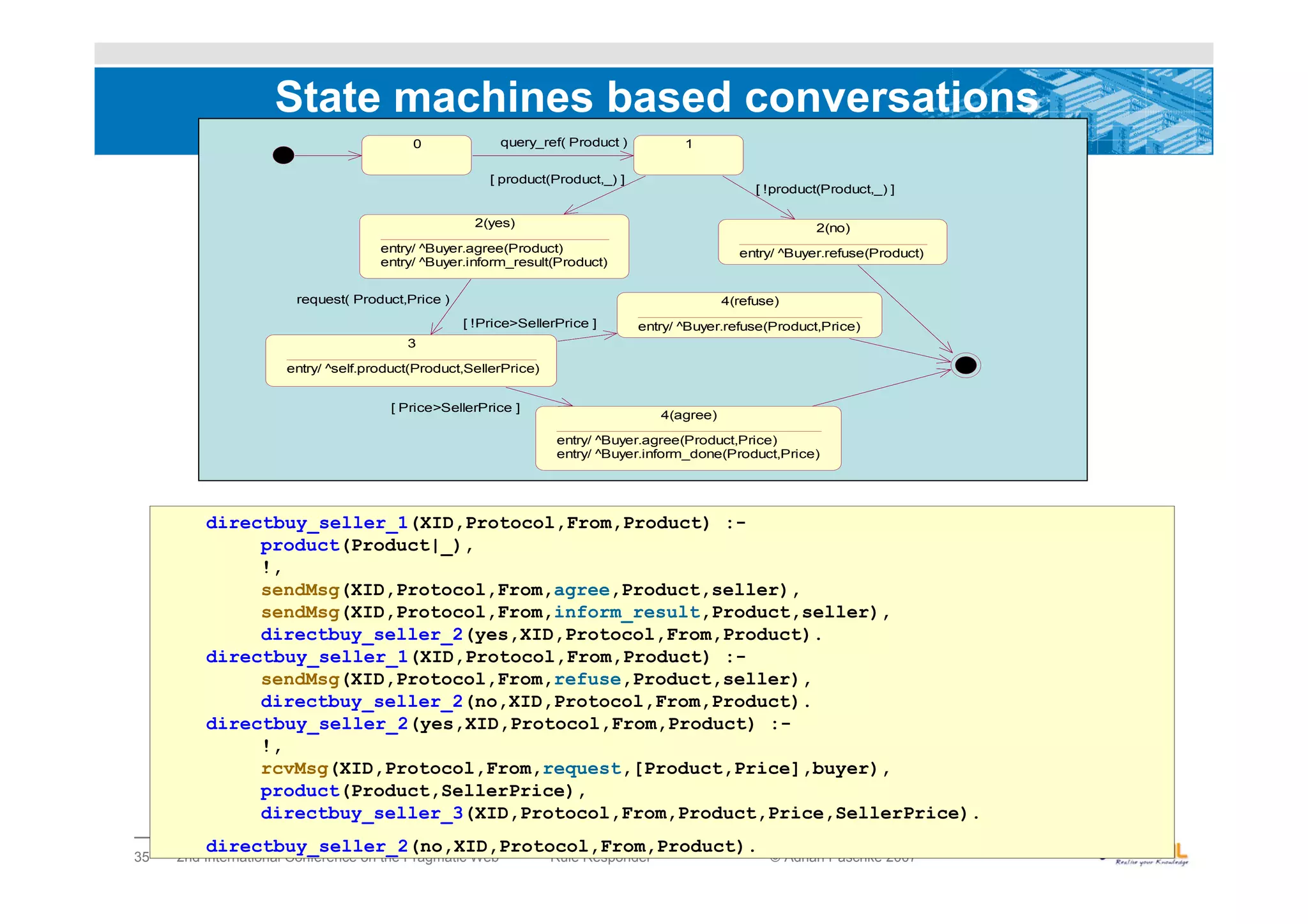Click the slide title State machines based conversations
The height and width of the screenshot is (924, 1308).
pos(657,97)
